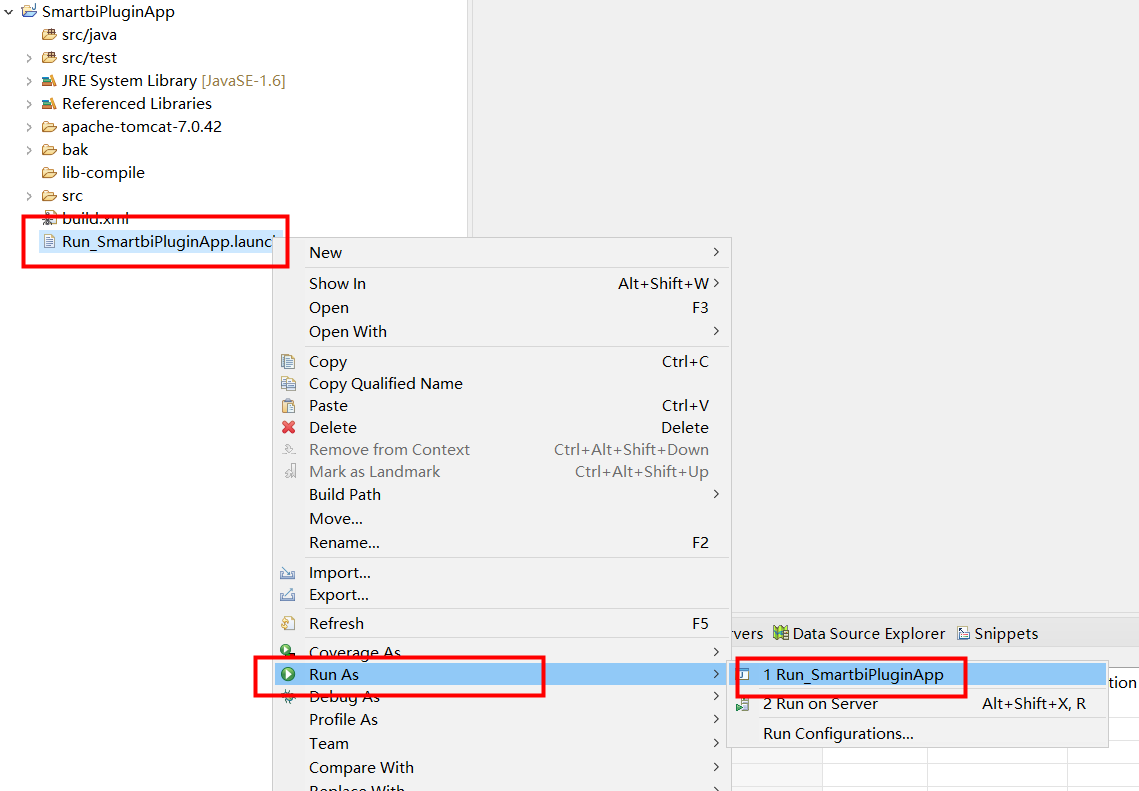This screenshot has height=791, width=1139.
Task: Click the Run on Server icon
Action: pos(742,704)
